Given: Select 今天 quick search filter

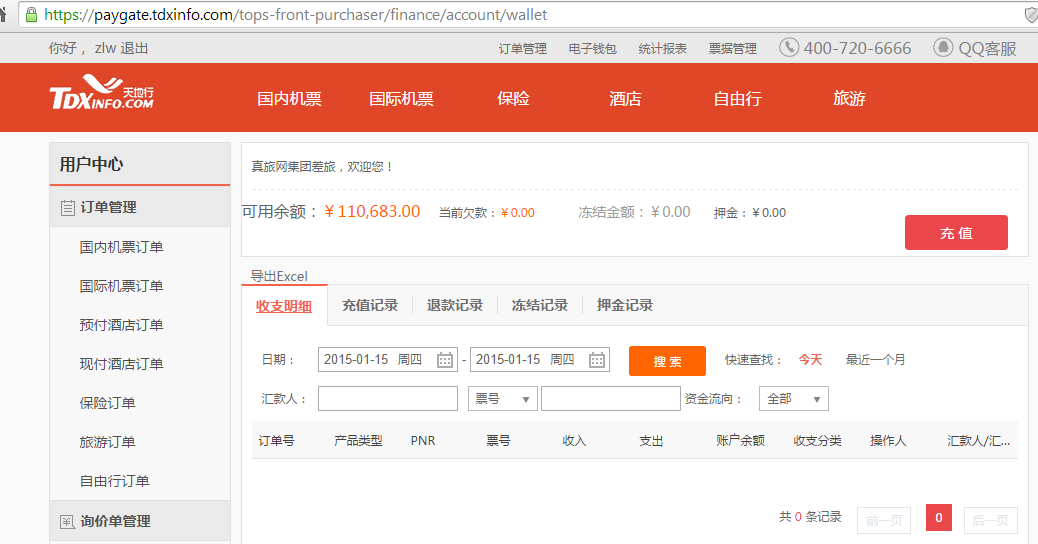Looking at the screenshot, I should click(810, 359).
